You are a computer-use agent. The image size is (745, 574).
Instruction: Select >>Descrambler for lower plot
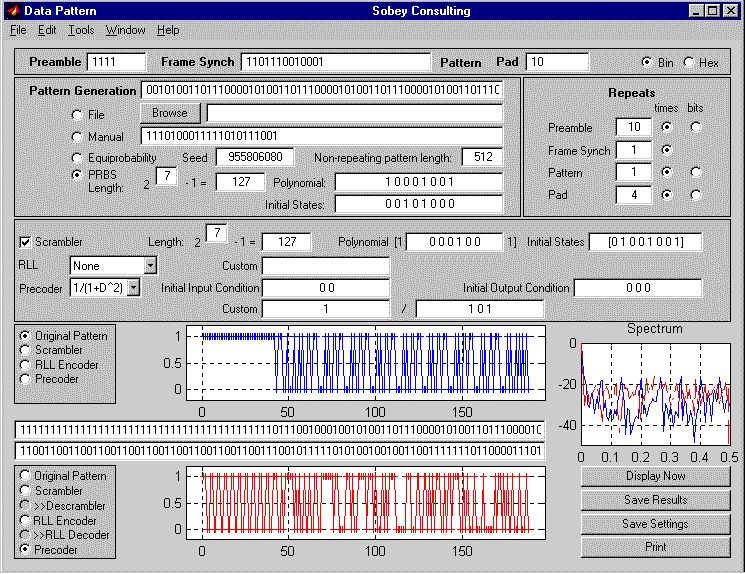[x=25, y=505]
